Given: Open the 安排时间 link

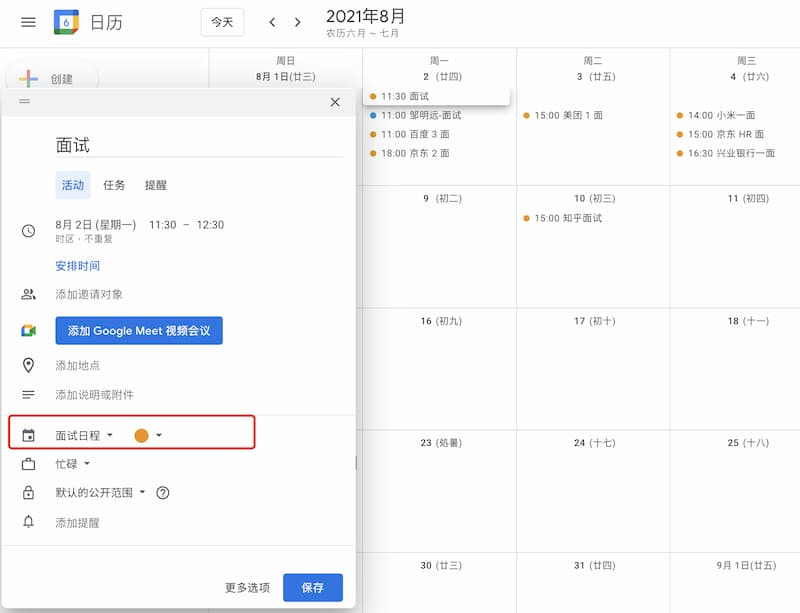Looking at the screenshot, I should [x=78, y=266].
